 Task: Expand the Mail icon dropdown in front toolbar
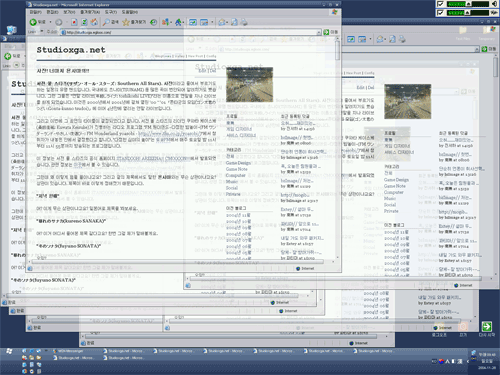[227, 22]
